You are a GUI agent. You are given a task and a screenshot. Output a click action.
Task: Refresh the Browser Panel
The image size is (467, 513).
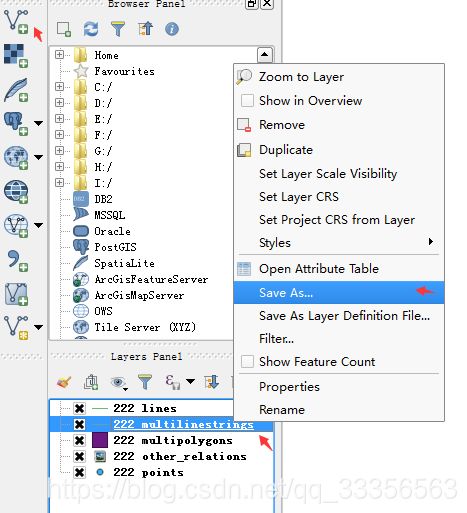tap(91, 29)
